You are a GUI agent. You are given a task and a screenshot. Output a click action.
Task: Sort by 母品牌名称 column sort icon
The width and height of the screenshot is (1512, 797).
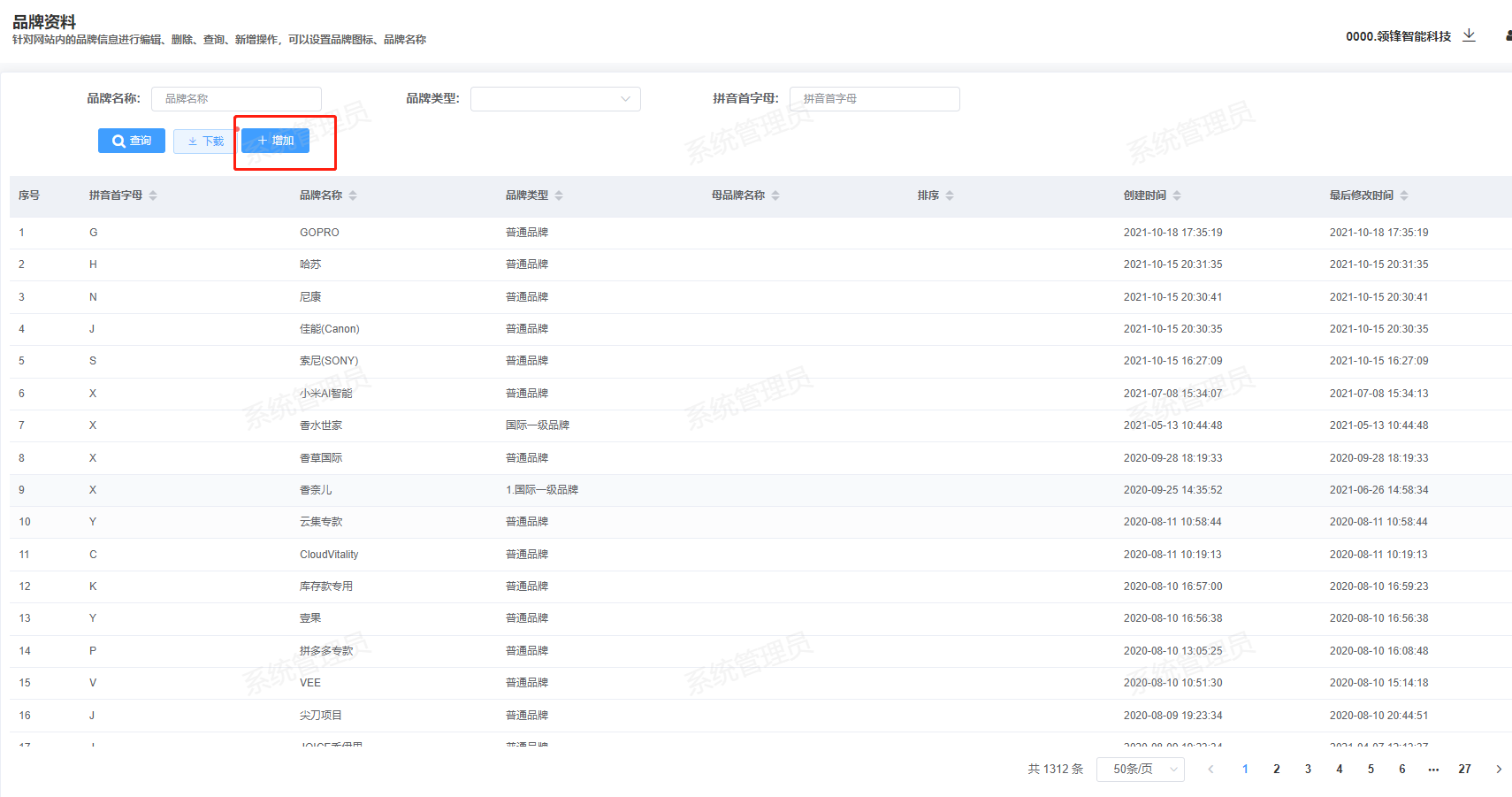pos(775,195)
